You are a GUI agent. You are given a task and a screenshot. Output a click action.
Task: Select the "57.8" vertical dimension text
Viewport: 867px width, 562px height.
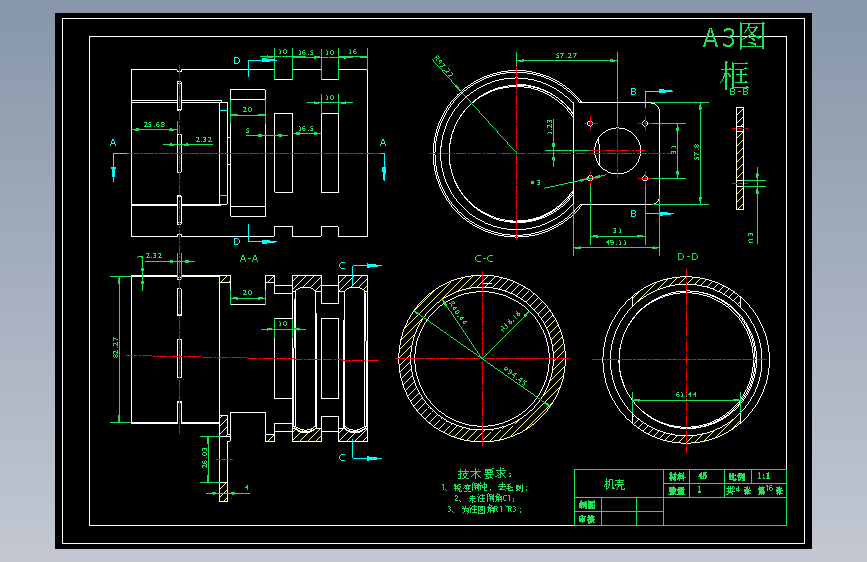696,152
